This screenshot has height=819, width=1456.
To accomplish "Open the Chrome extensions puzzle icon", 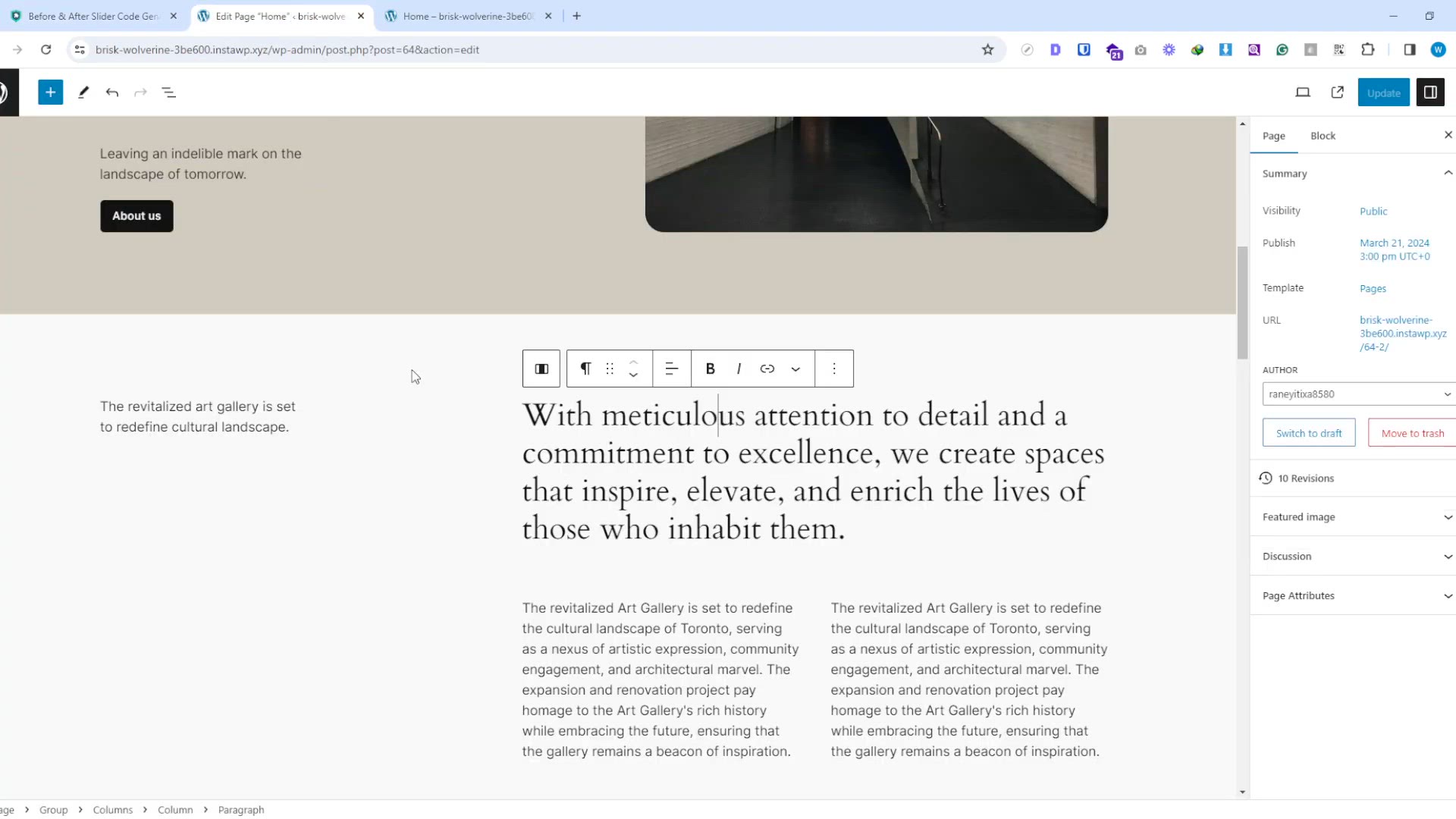I will tap(1367, 50).
